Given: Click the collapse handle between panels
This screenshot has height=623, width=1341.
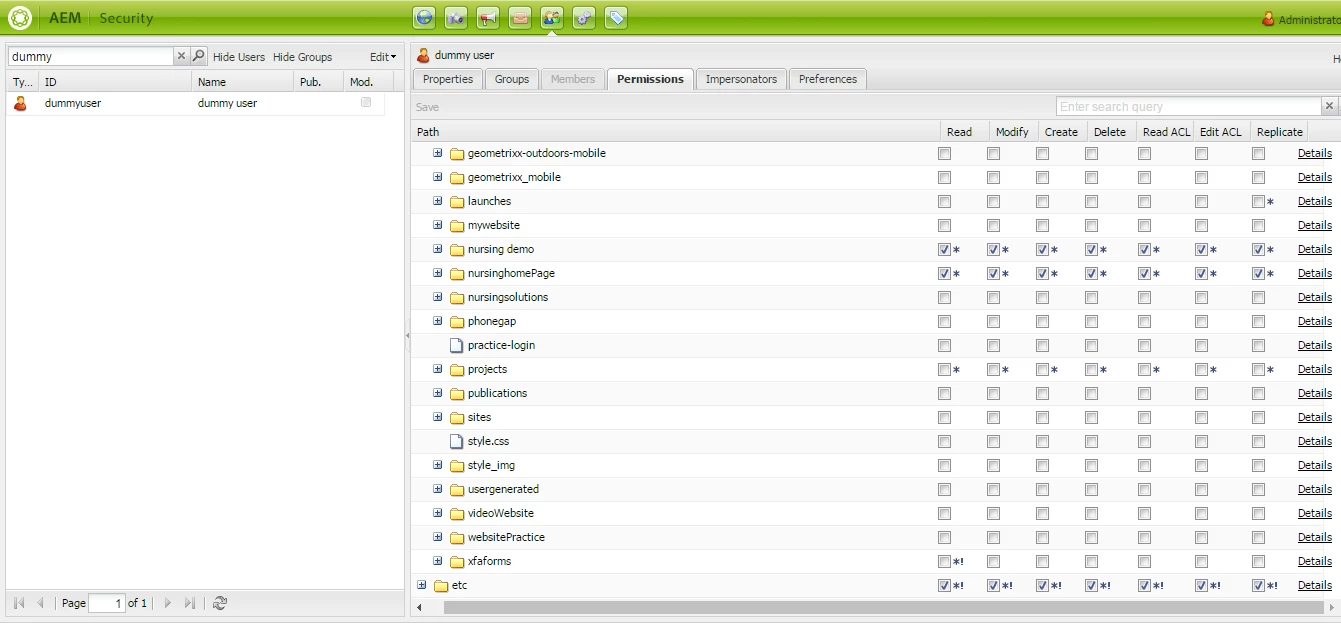Looking at the screenshot, I should (x=407, y=337).
